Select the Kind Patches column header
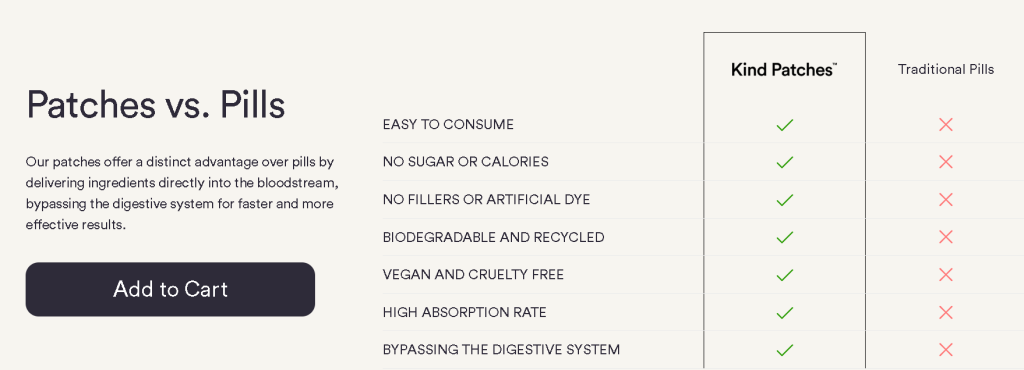 point(784,70)
